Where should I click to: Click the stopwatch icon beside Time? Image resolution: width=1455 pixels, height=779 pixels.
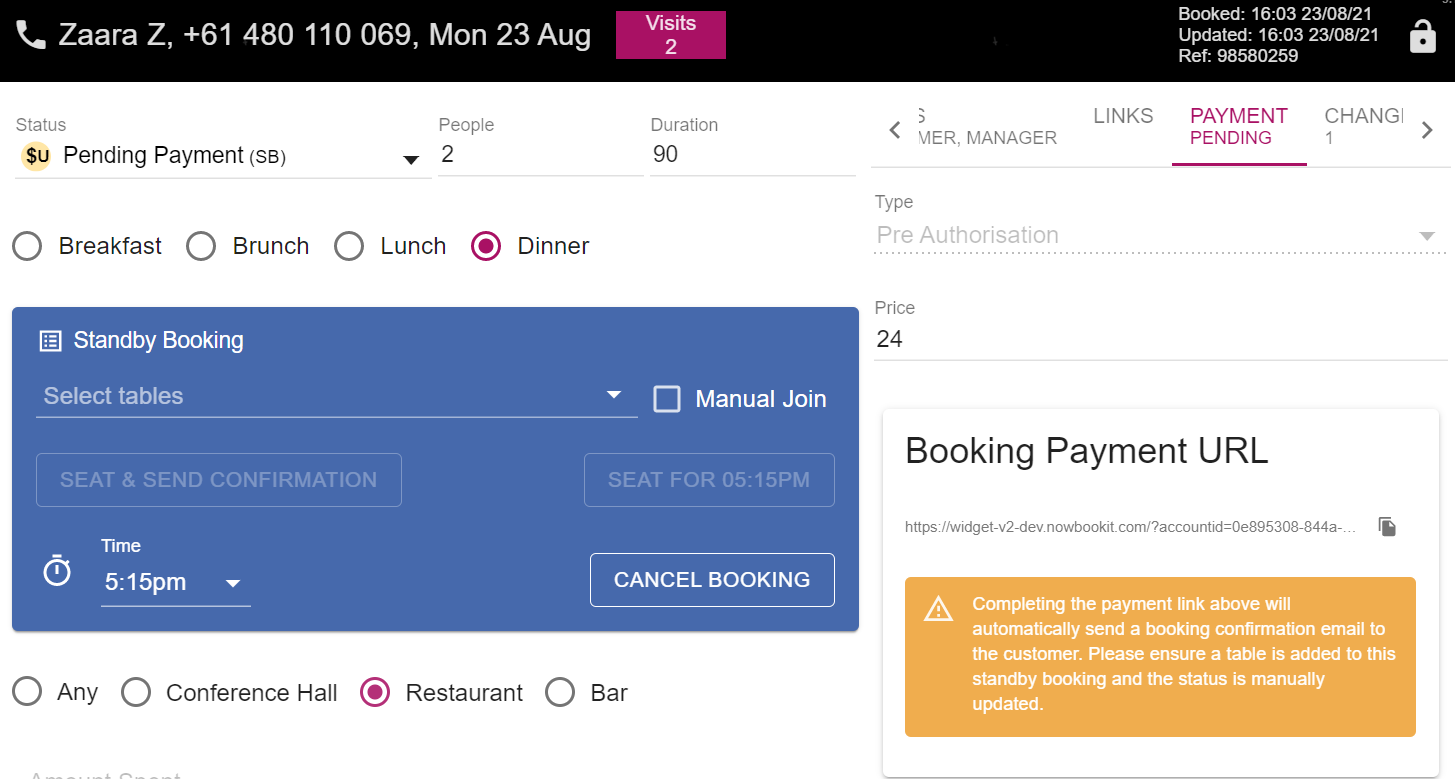click(57, 571)
